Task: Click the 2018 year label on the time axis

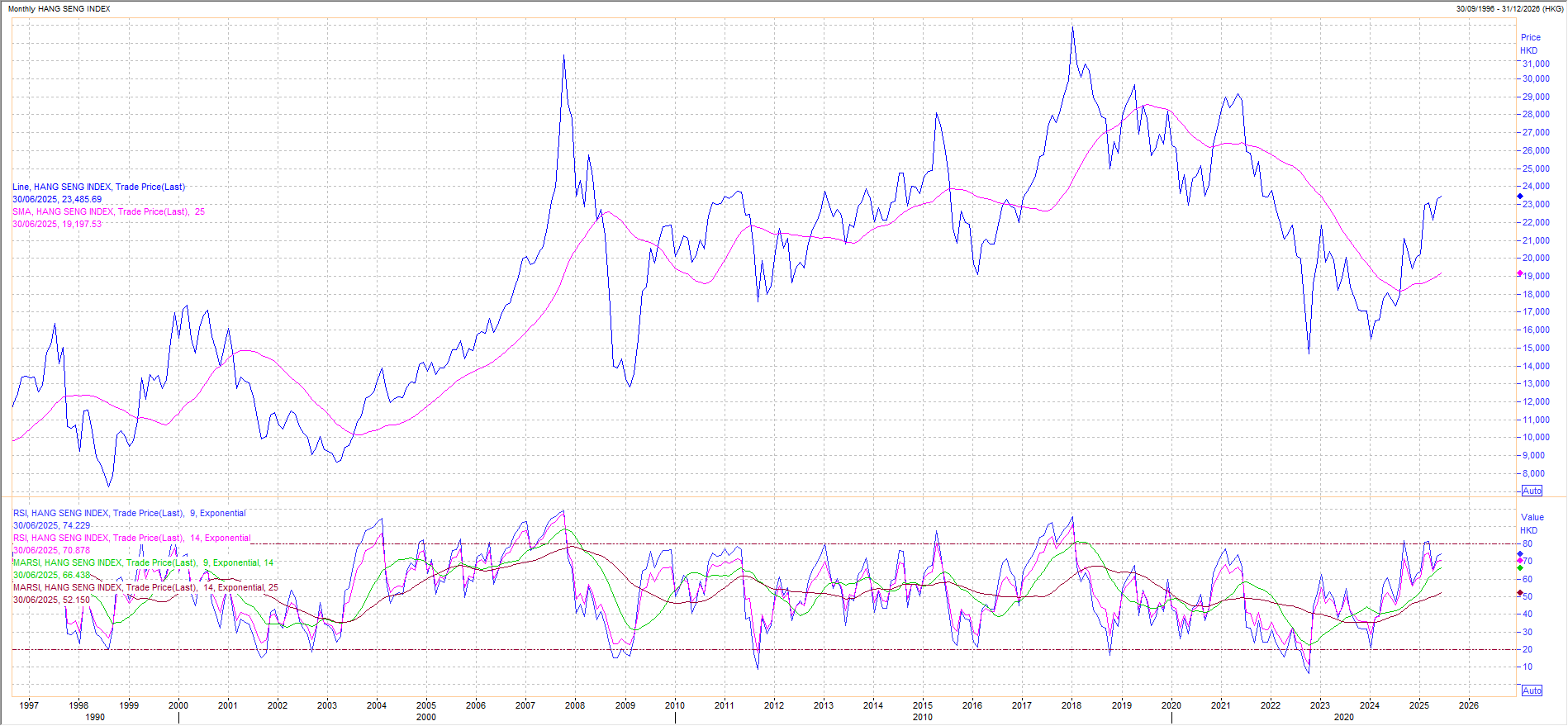Action: click(1071, 706)
